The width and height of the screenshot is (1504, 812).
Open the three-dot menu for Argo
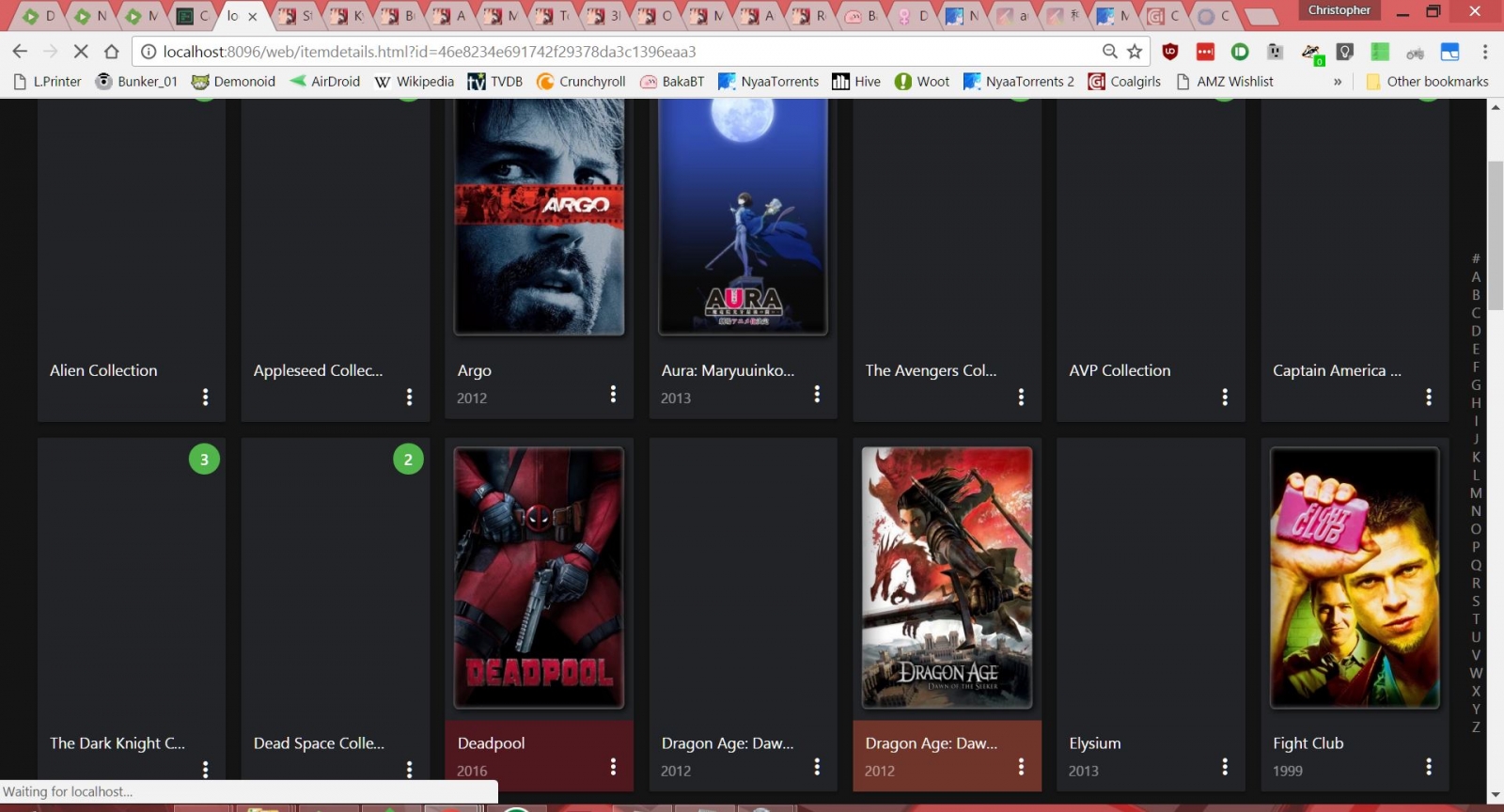click(x=613, y=394)
